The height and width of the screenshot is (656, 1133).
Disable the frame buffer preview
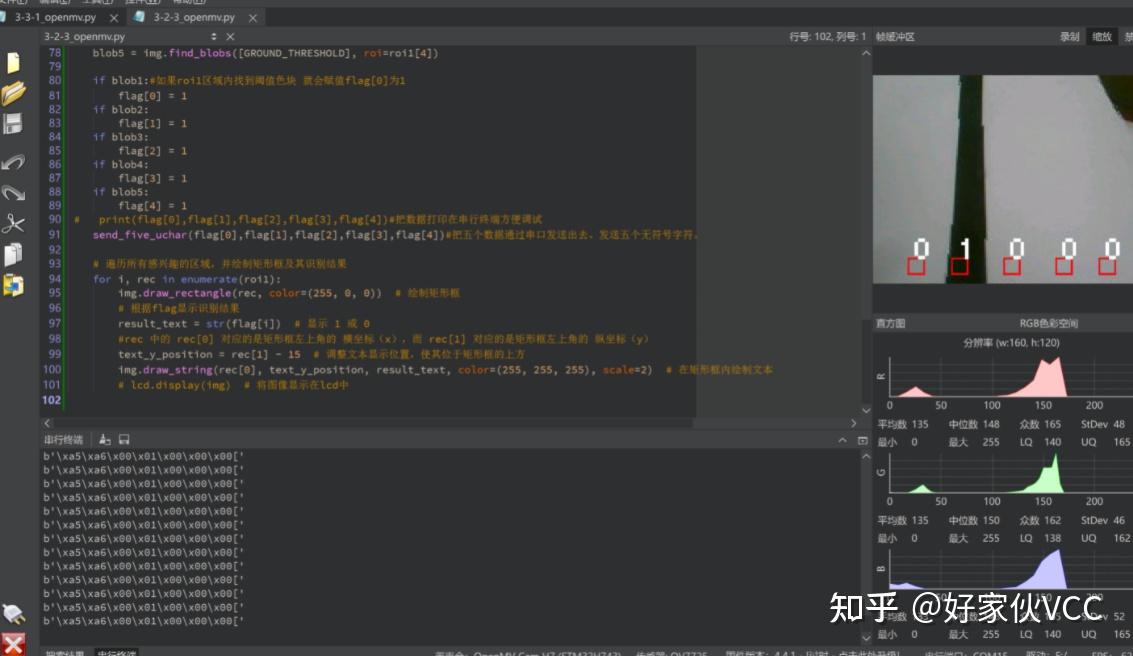(1128, 36)
